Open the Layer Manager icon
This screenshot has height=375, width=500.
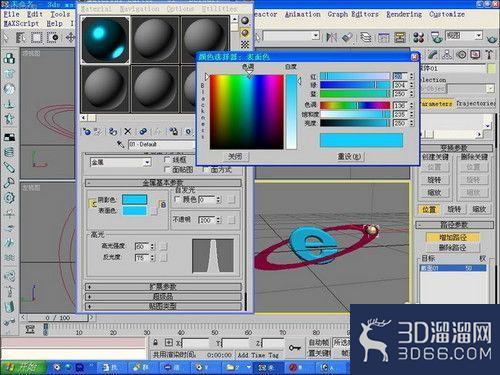(x=366, y=37)
